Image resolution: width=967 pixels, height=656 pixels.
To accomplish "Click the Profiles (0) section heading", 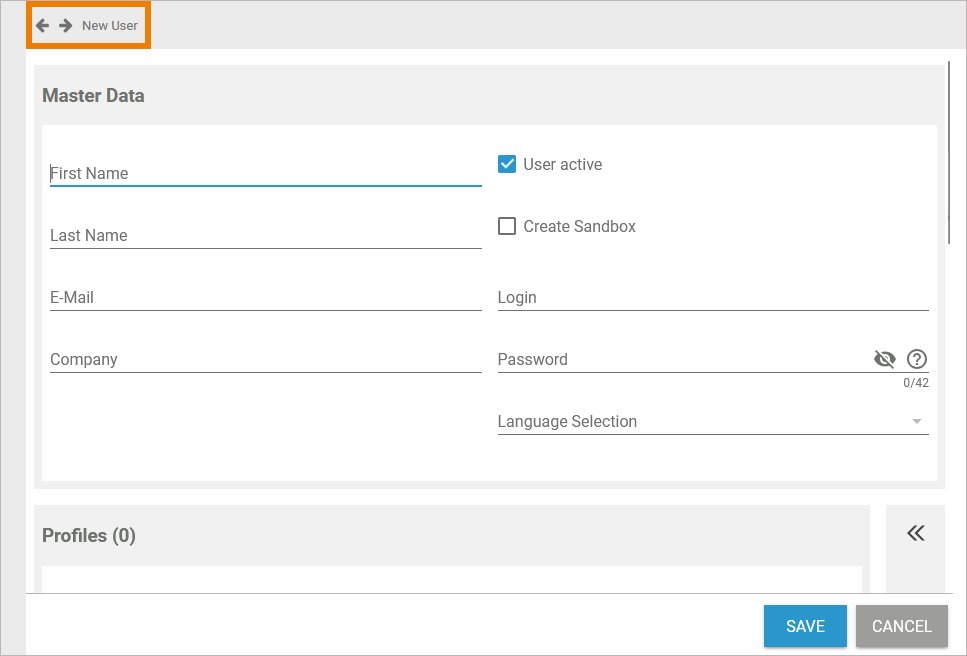I will (89, 535).
